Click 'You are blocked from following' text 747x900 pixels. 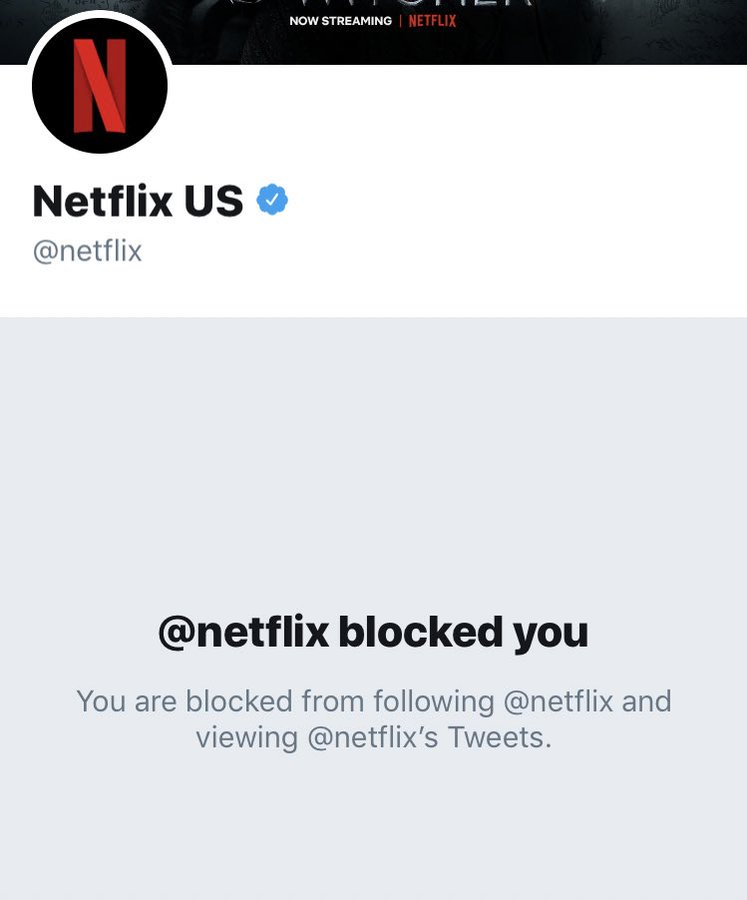pos(285,702)
